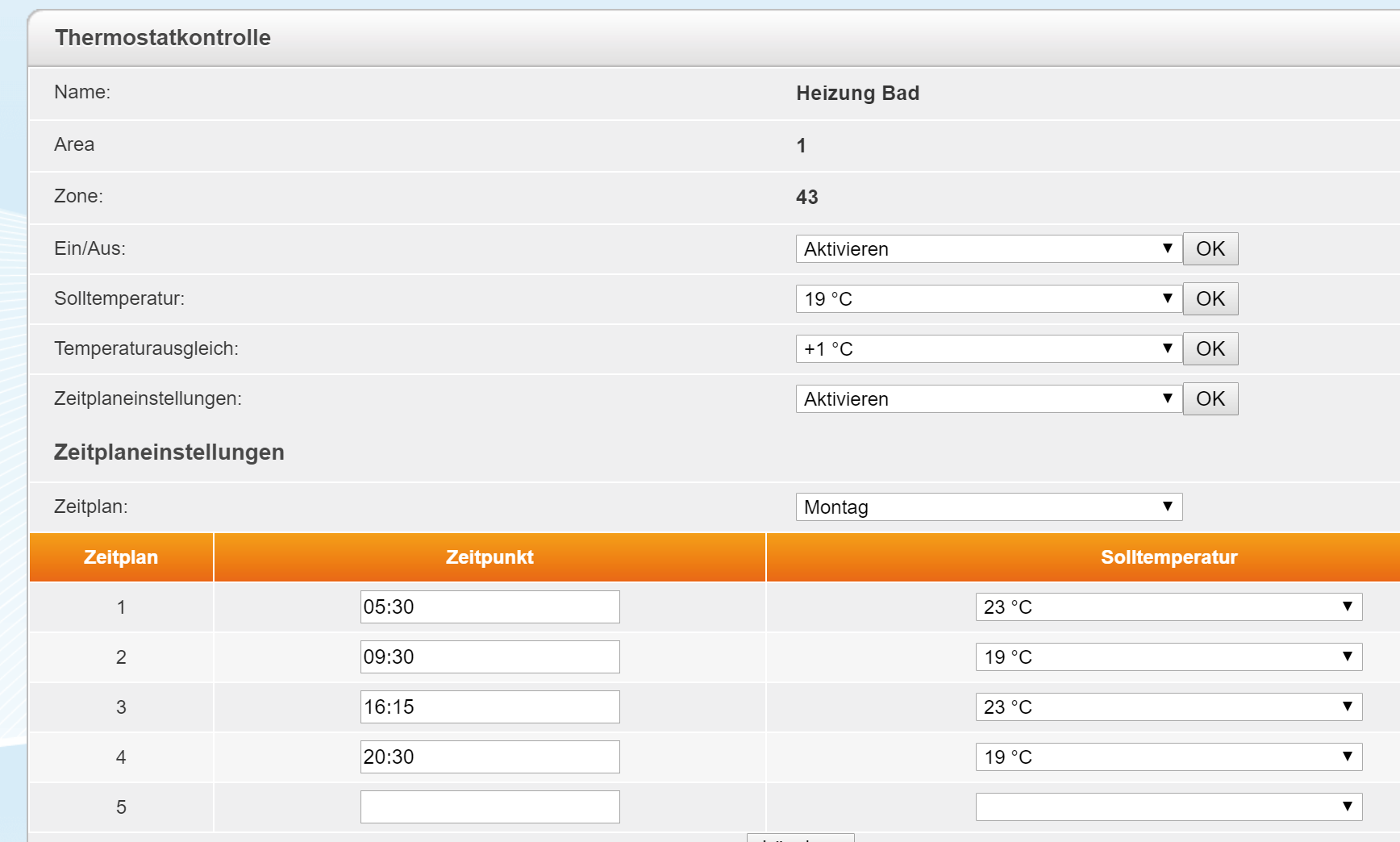This screenshot has width=1400, height=842.
Task: Click the 05:30 time field in row 1
Action: click(490, 607)
